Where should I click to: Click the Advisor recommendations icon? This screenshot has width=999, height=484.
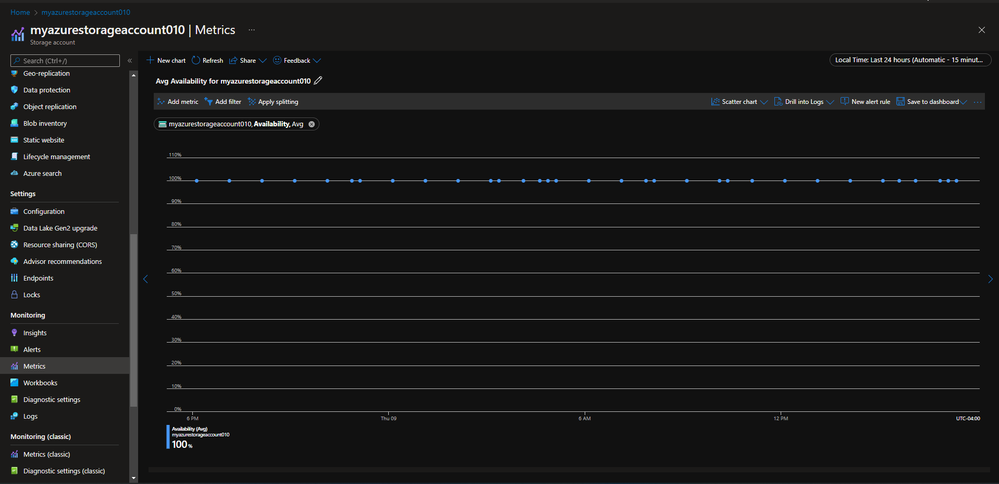(14, 261)
